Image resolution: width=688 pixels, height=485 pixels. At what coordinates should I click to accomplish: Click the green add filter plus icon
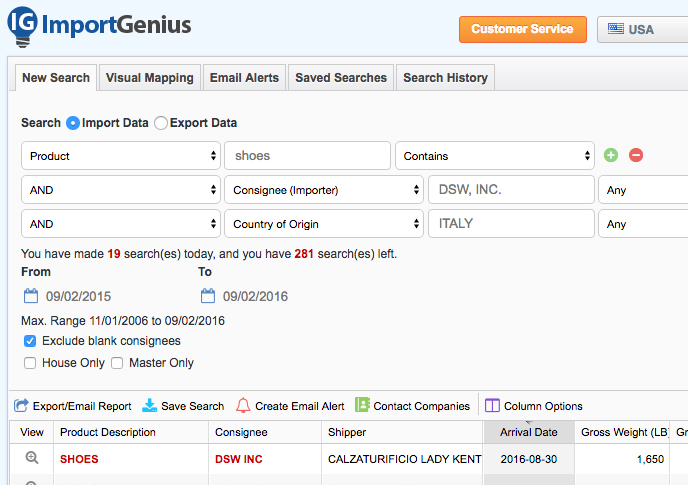tap(611, 155)
